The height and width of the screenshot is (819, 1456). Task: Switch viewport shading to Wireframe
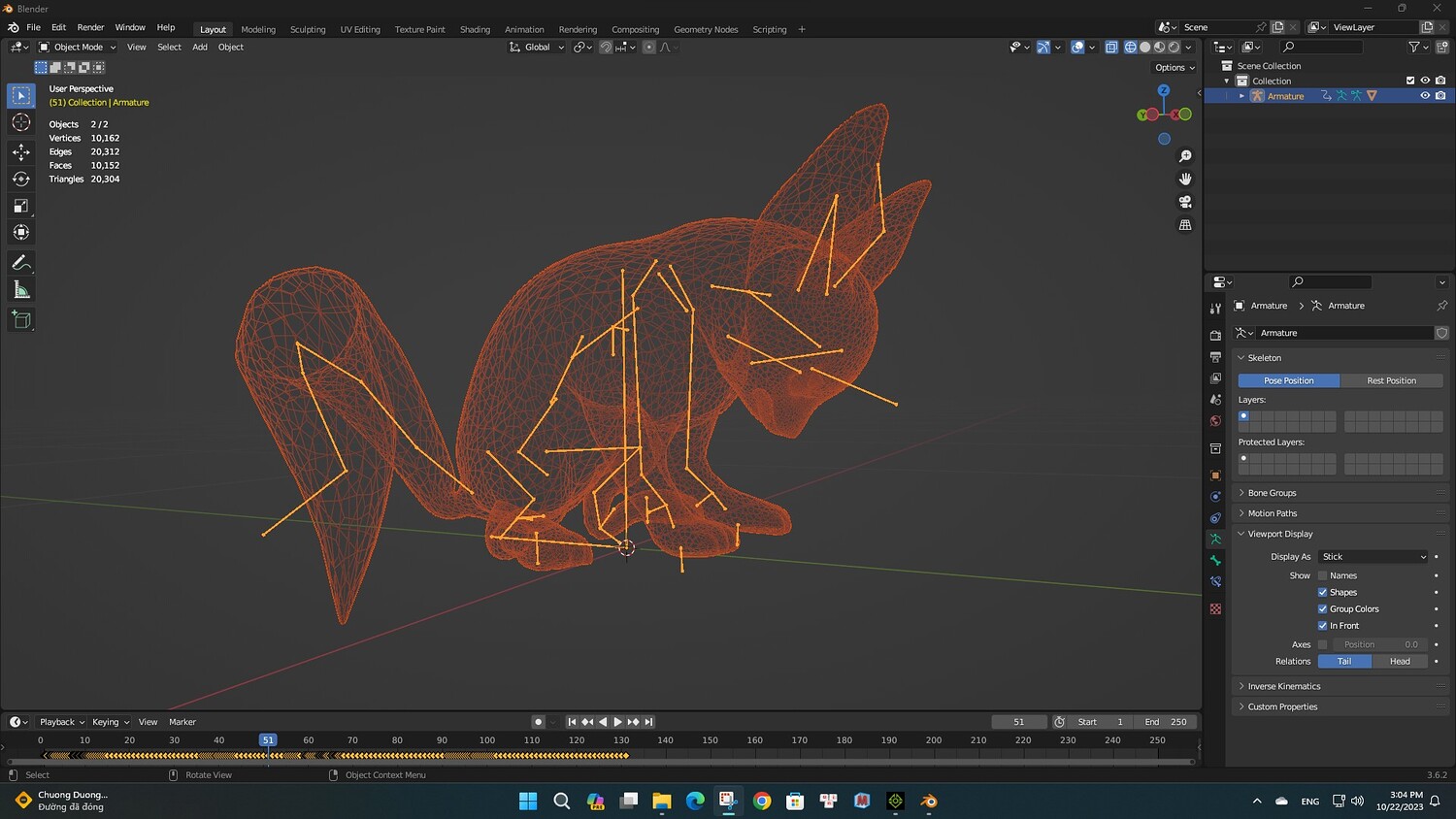point(1130,47)
